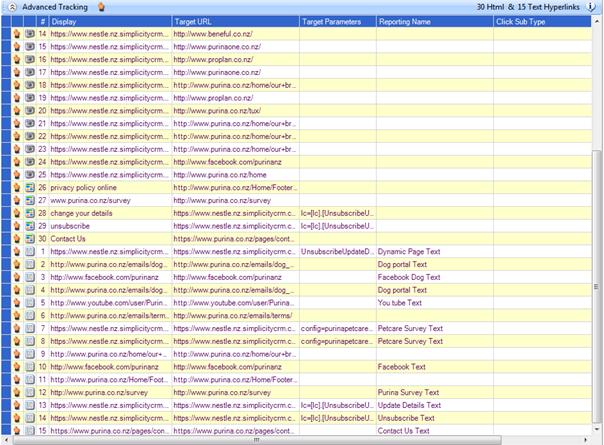Click image link icon of HTML row 15

pos(30,47)
